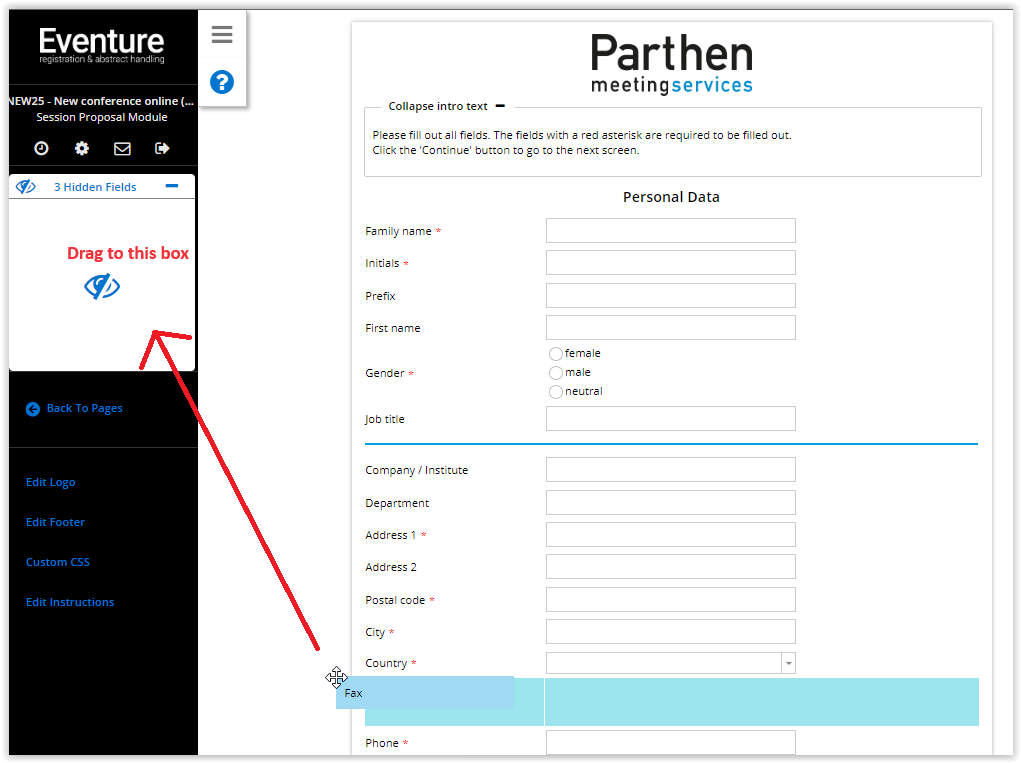This screenshot has height=763, width=1021.
Task: Open settings gear icon in sidebar
Action: point(82,148)
